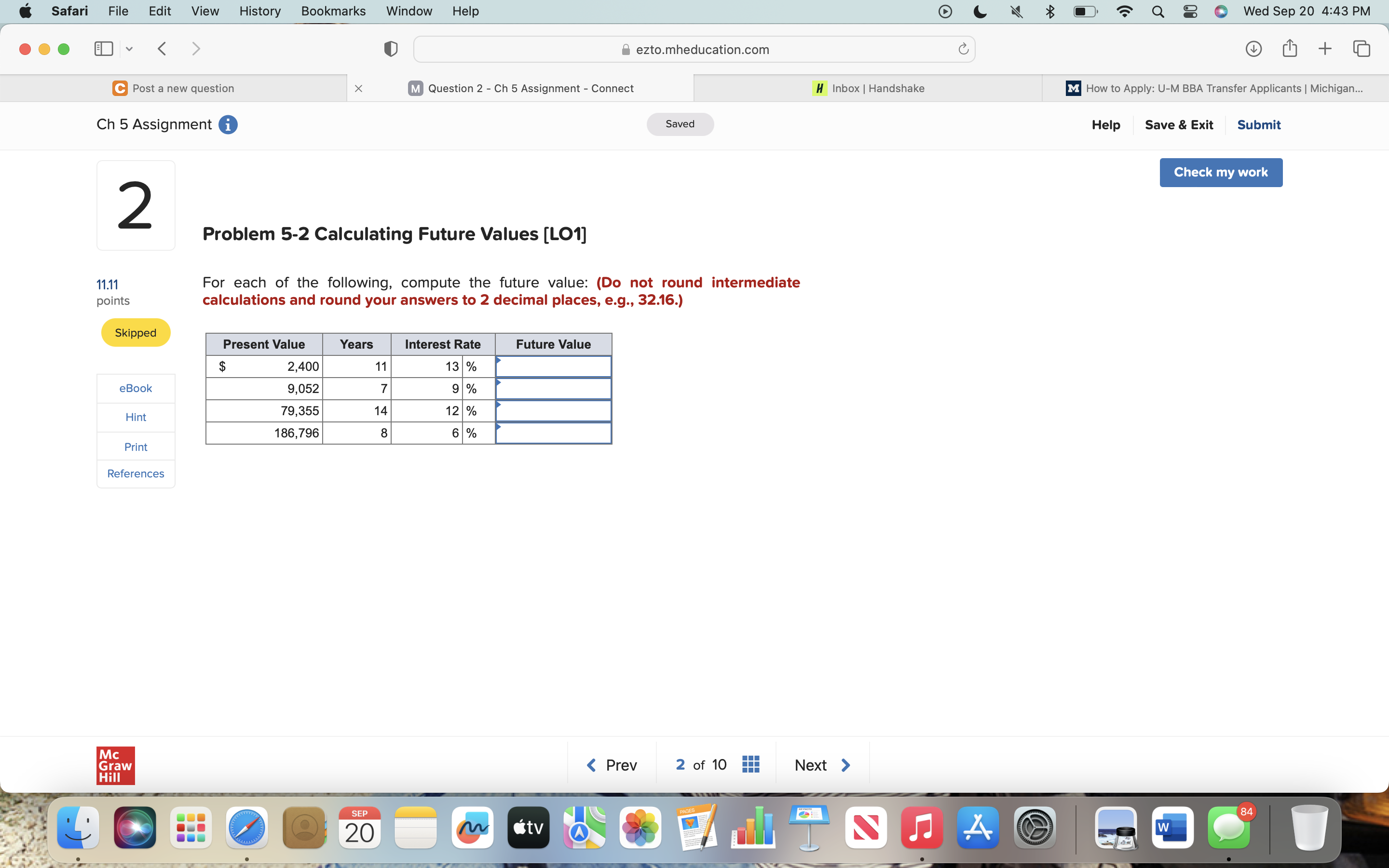Open the Calendar app showing September 20
The height and width of the screenshot is (868, 1389).
[x=359, y=827]
